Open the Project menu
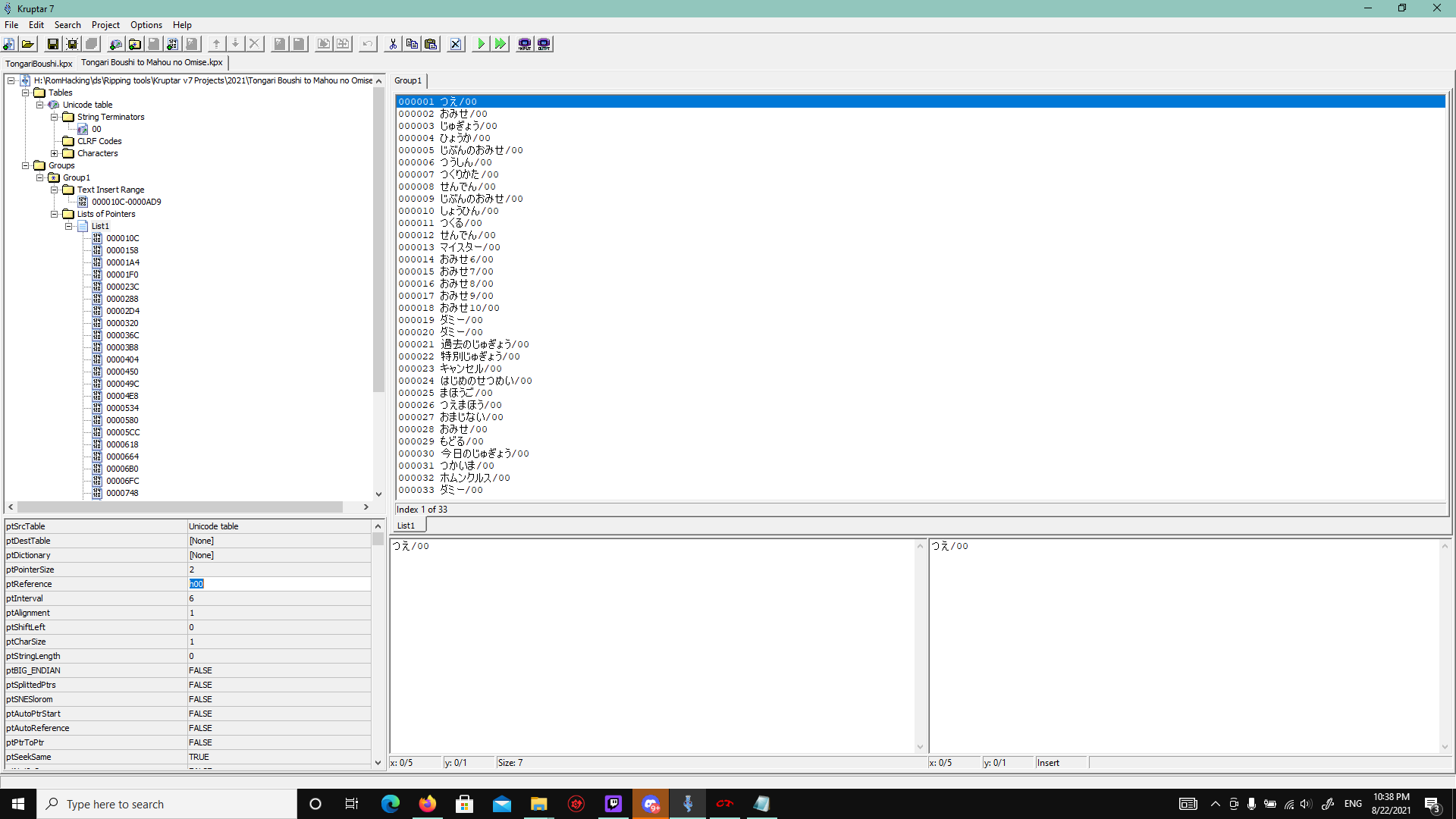The height and width of the screenshot is (819, 1456). 105,25
